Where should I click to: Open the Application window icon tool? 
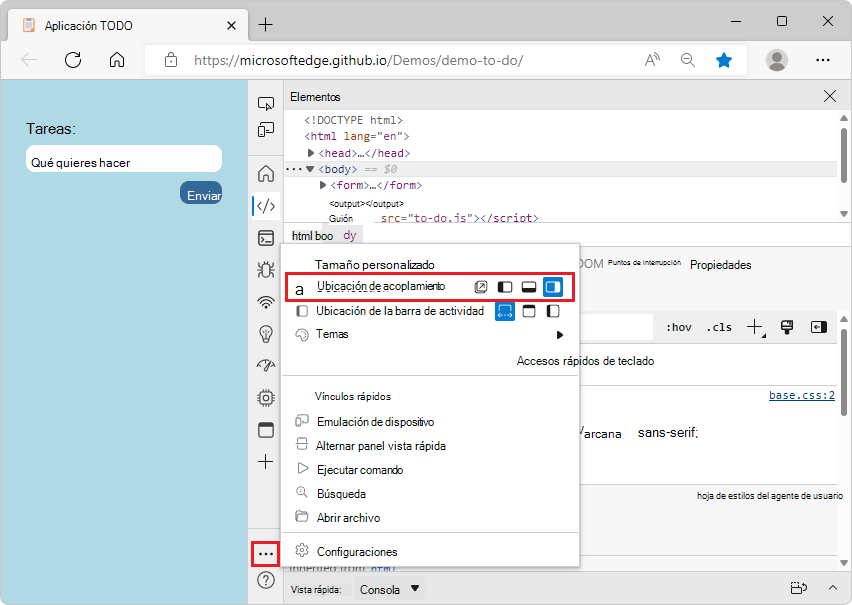(266, 430)
